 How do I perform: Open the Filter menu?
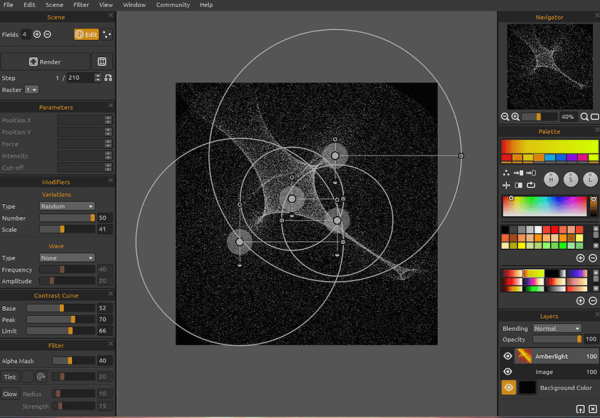tap(81, 5)
